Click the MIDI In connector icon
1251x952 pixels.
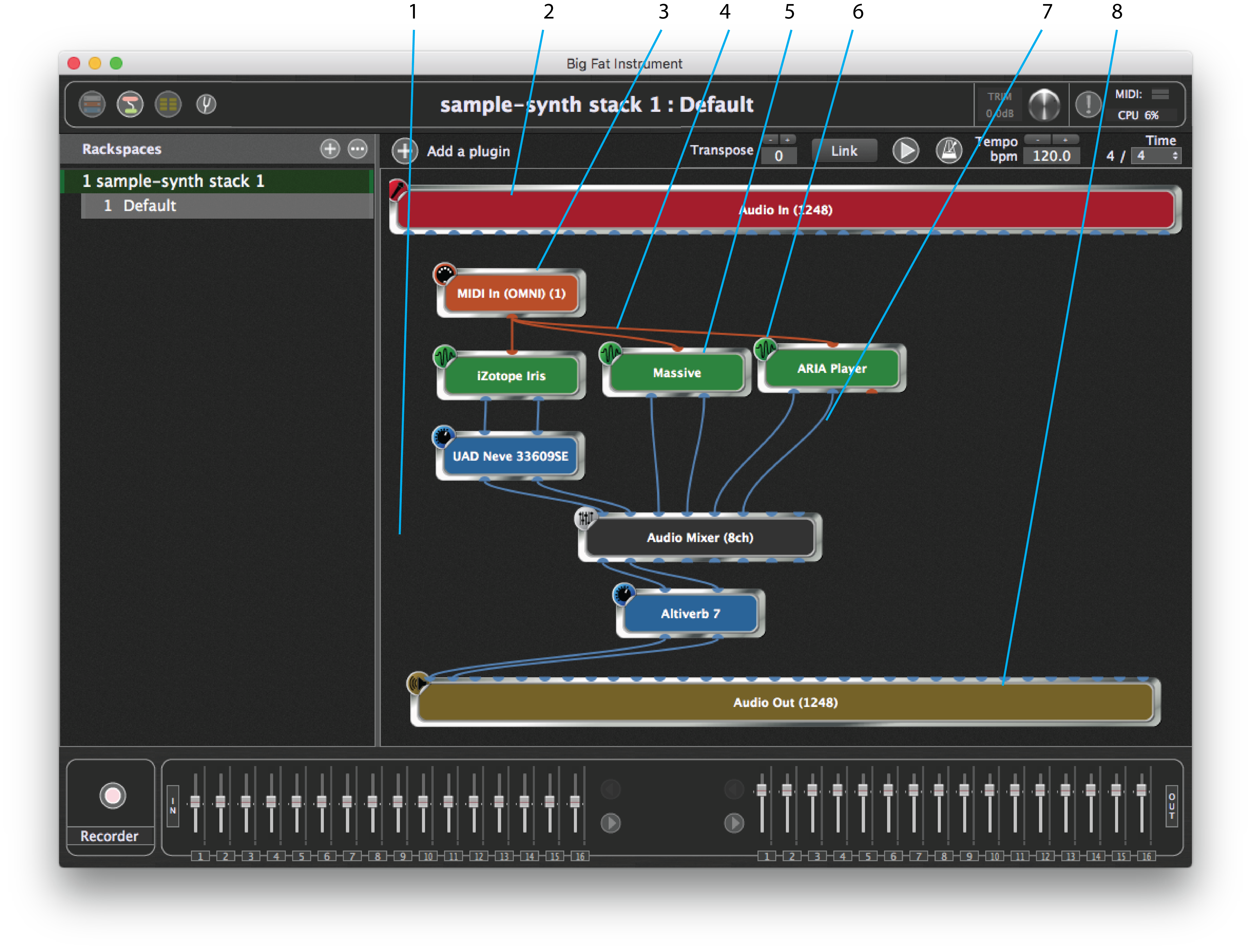coord(445,274)
